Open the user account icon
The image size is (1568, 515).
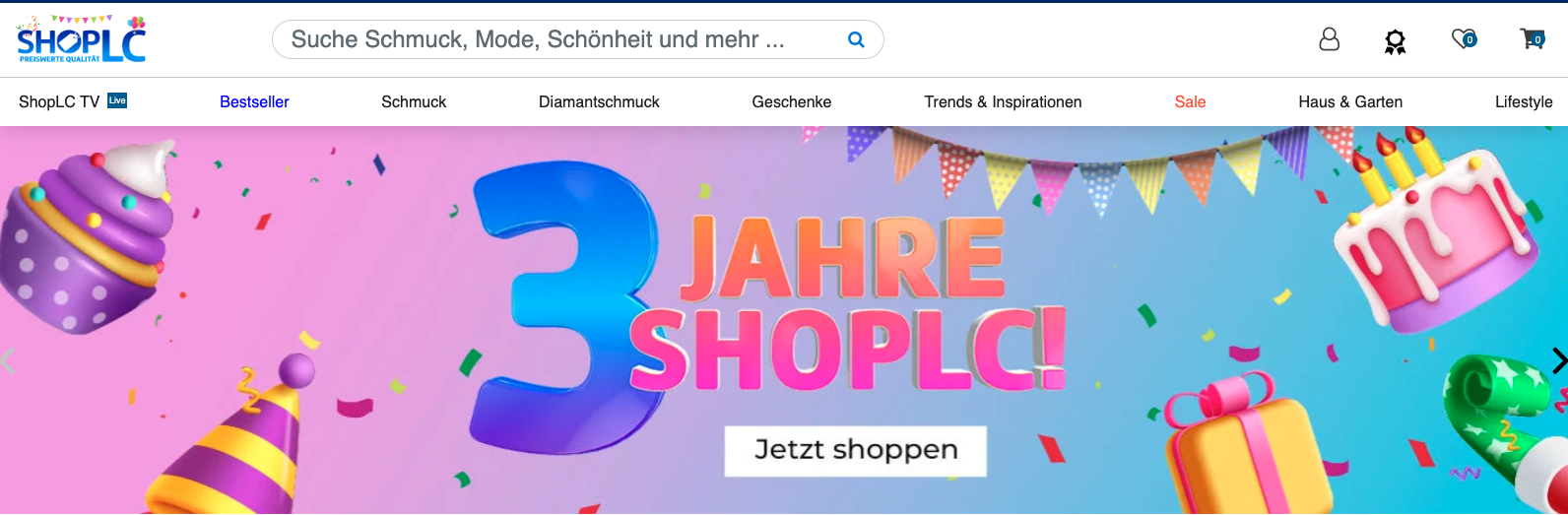point(1329,39)
